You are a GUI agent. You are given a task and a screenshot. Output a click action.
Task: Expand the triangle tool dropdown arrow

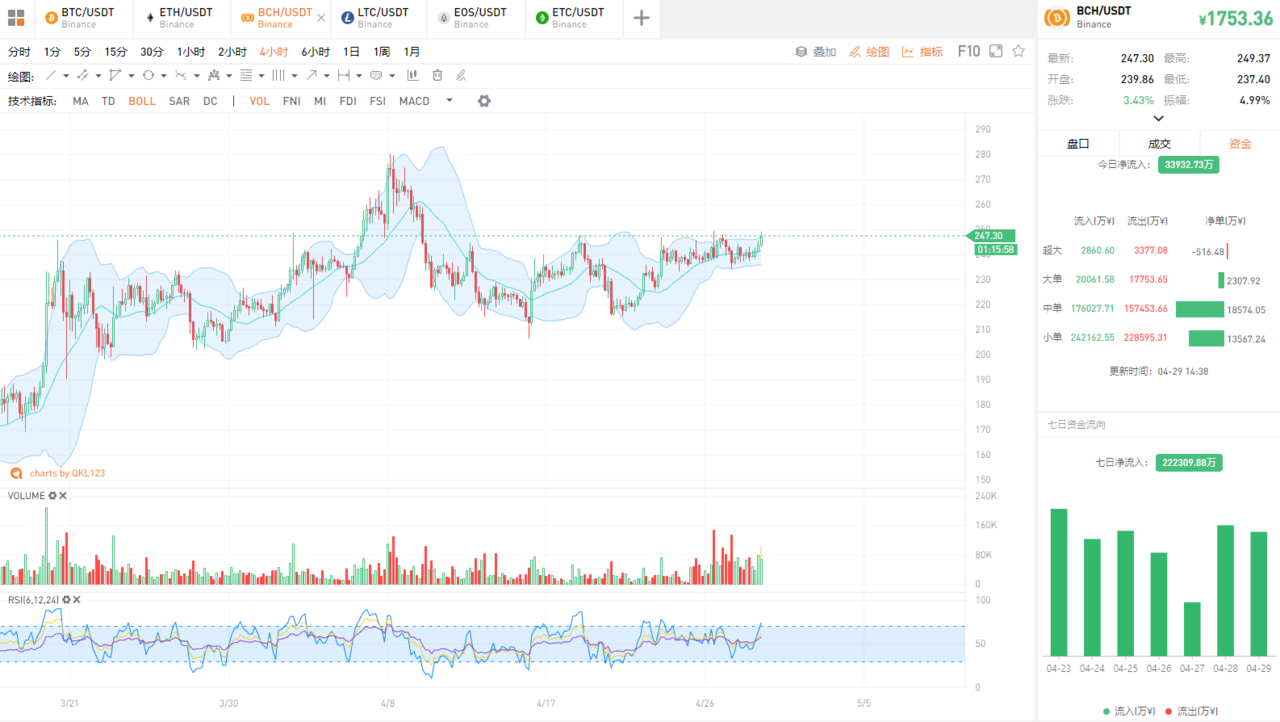(131, 76)
